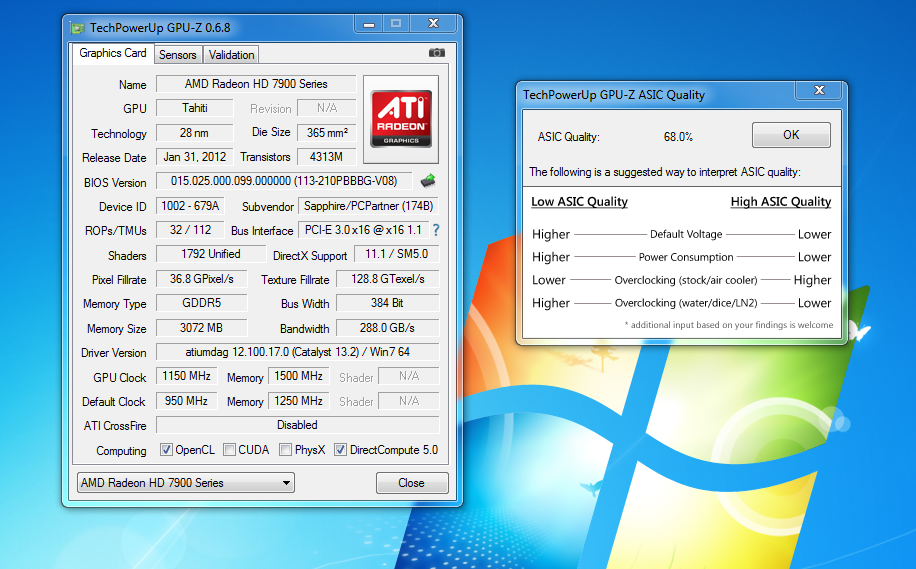916x569 pixels.
Task: Toggle the PhysX checkbox
Action: [285, 450]
